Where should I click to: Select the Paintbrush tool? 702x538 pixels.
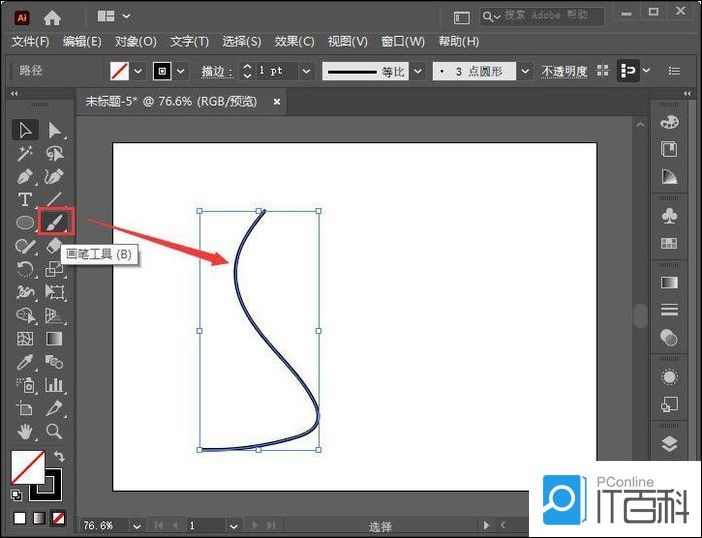pyautogui.click(x=56, y=221)
